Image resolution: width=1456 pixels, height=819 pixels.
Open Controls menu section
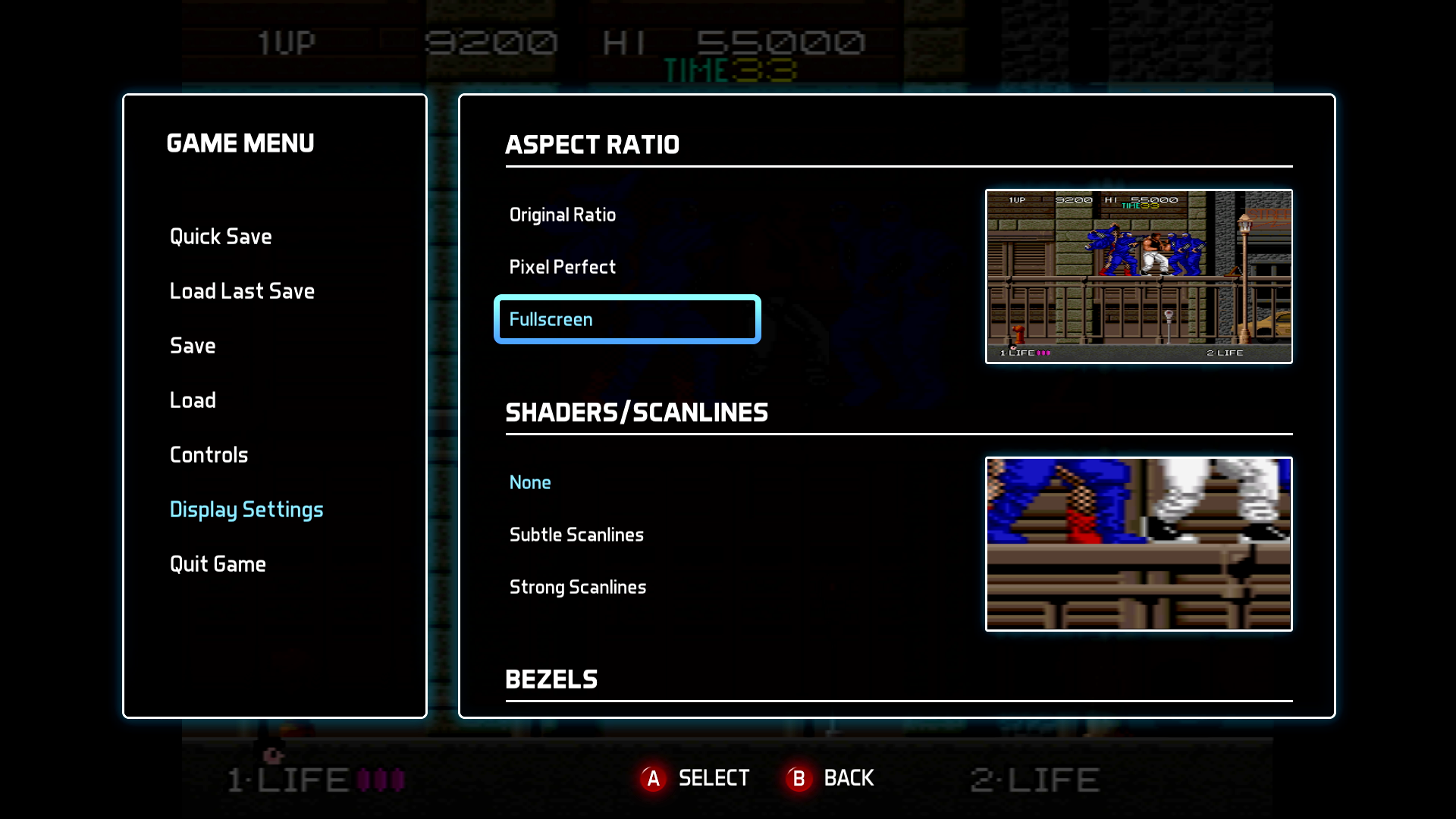coord(209,455)
